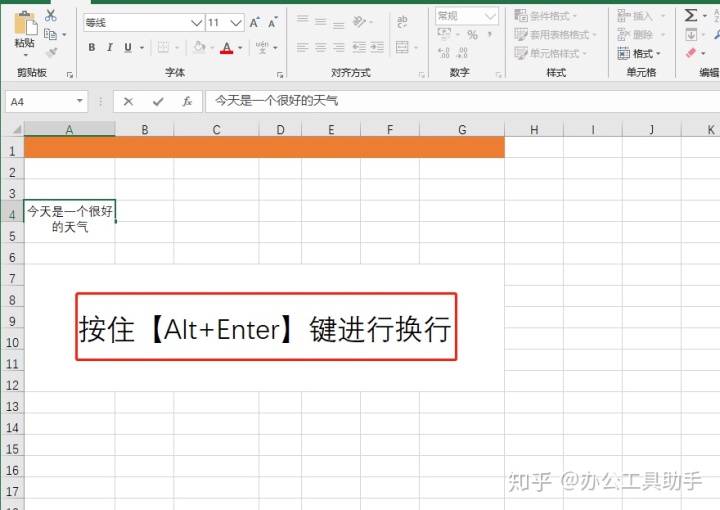Click the text orientation icon

point(359,21)
